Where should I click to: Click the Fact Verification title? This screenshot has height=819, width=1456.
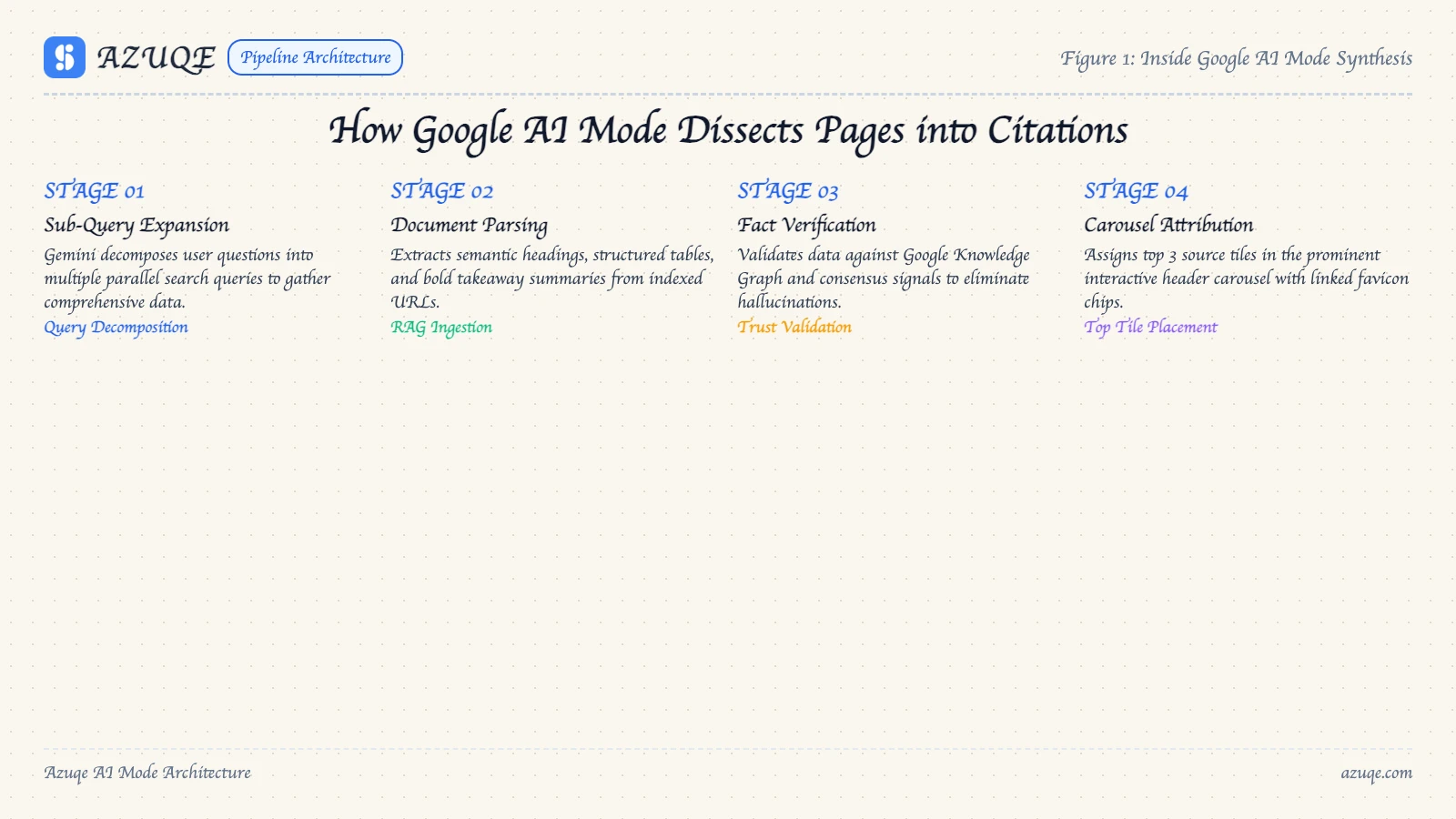pyautogui.click(x=806, y=225)
